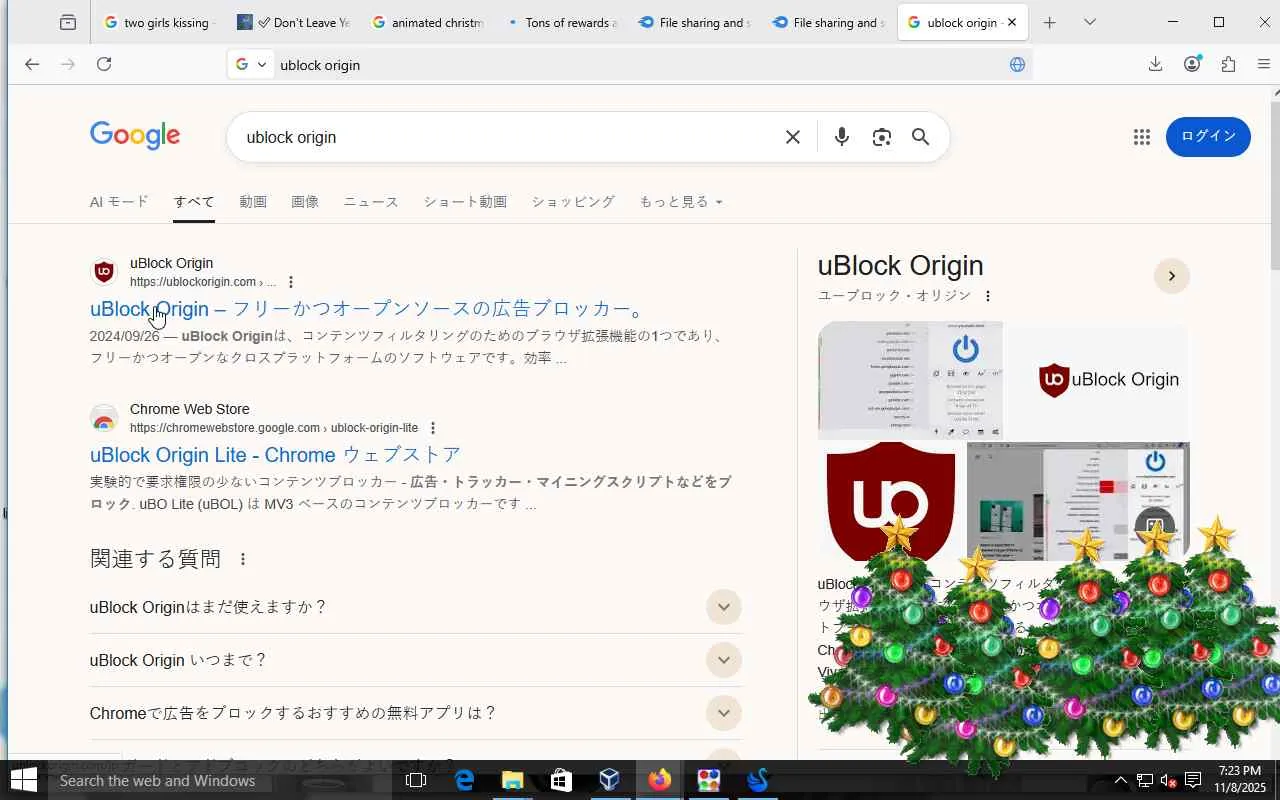Expand question about Chrome ad-blocking apps
This screenshot has width=1280, height=800.
pos(723,713)
